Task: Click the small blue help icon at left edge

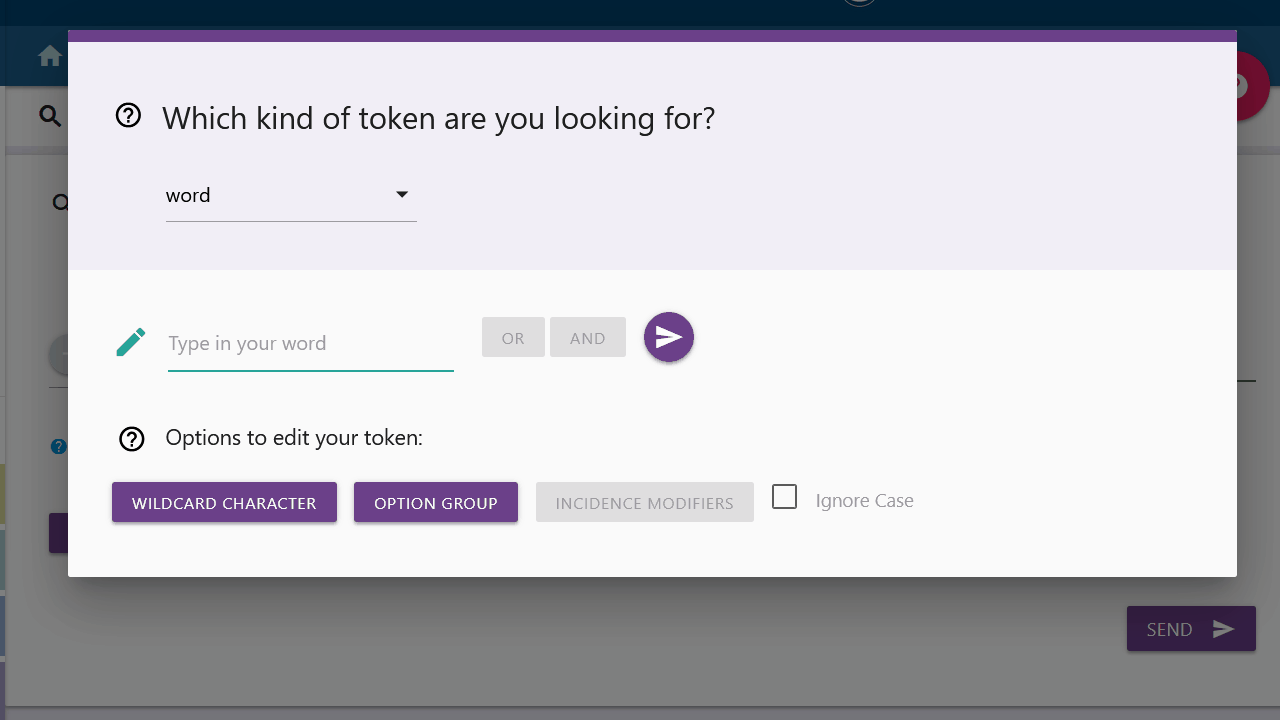Action: click(x=59, y=446)
